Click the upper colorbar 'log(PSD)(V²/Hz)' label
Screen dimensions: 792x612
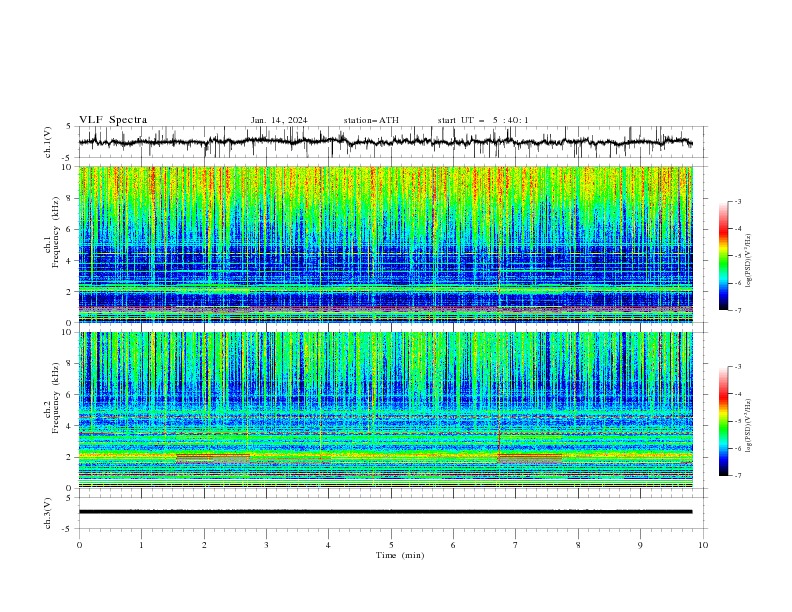(748, 261)
